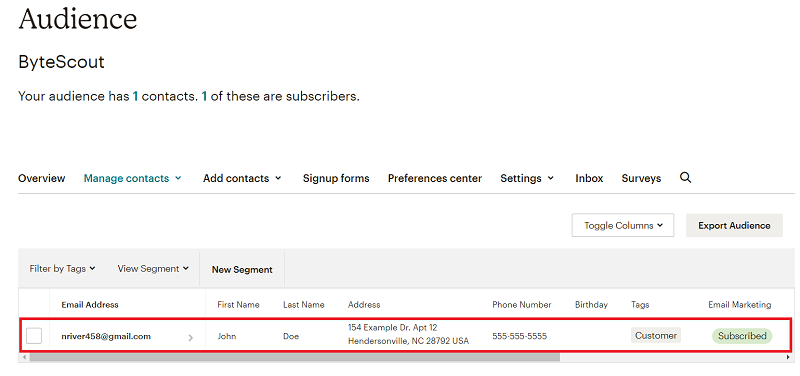Click the scrollbar right arrow
The width and height of the screenshot is (800, 376).
[x=788, y=358]
